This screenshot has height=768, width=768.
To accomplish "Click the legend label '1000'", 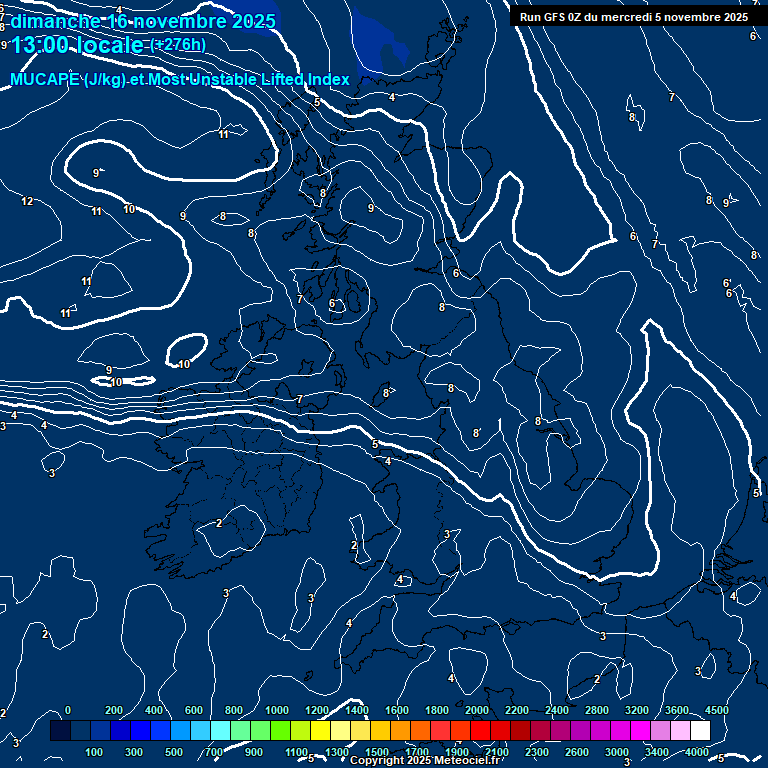I will pos(277,710).
